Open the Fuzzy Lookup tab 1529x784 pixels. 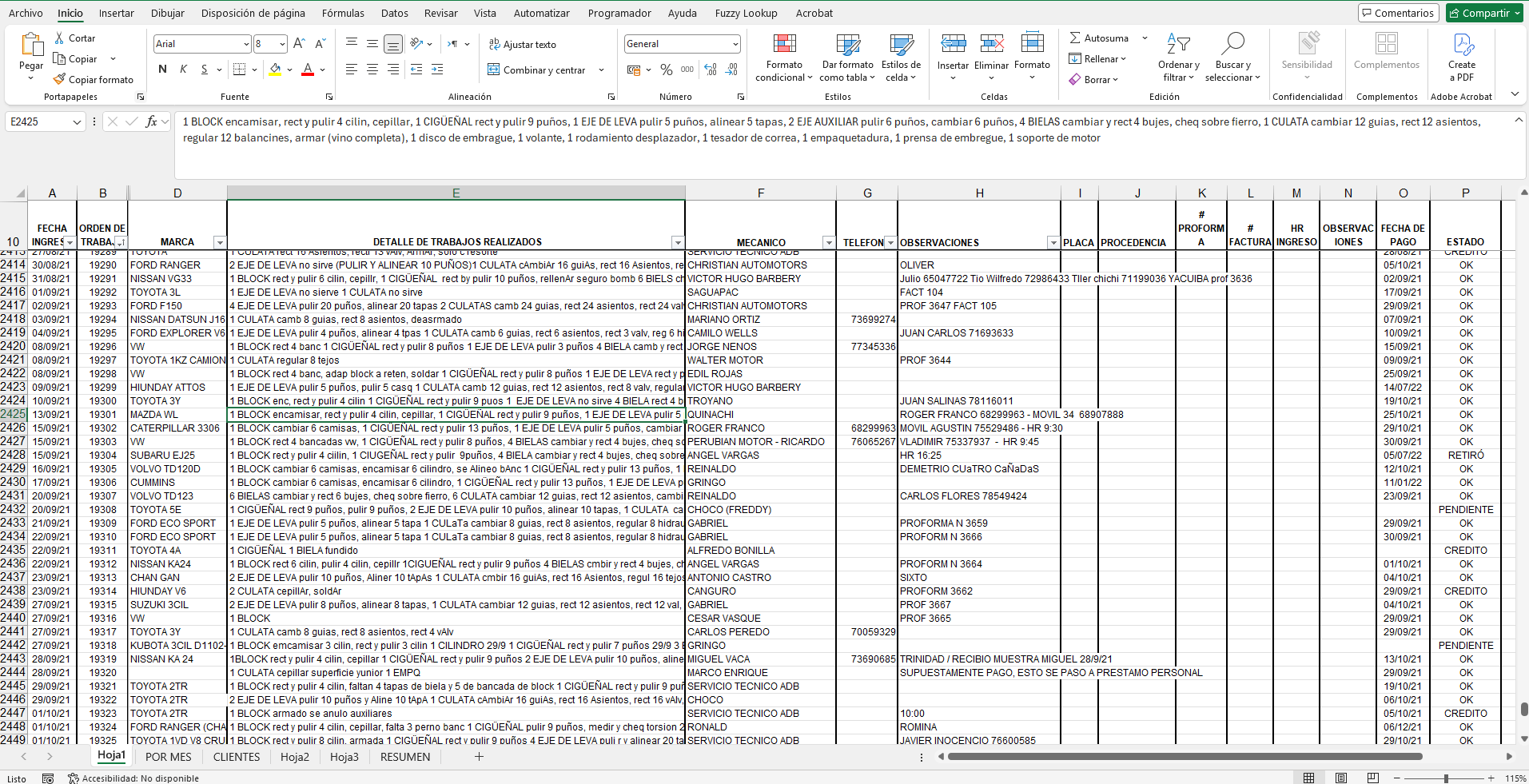746,13
